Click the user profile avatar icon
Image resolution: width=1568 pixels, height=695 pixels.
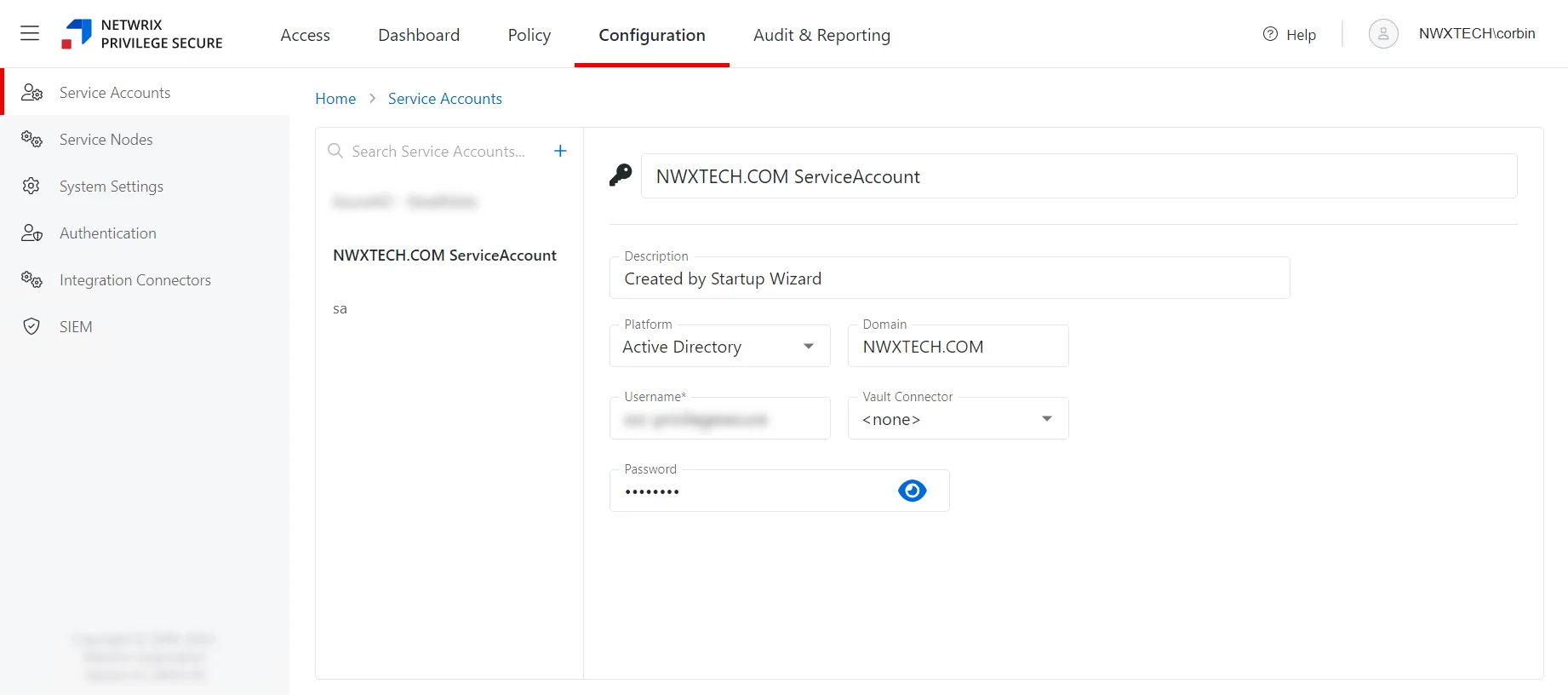(1383, 33)
